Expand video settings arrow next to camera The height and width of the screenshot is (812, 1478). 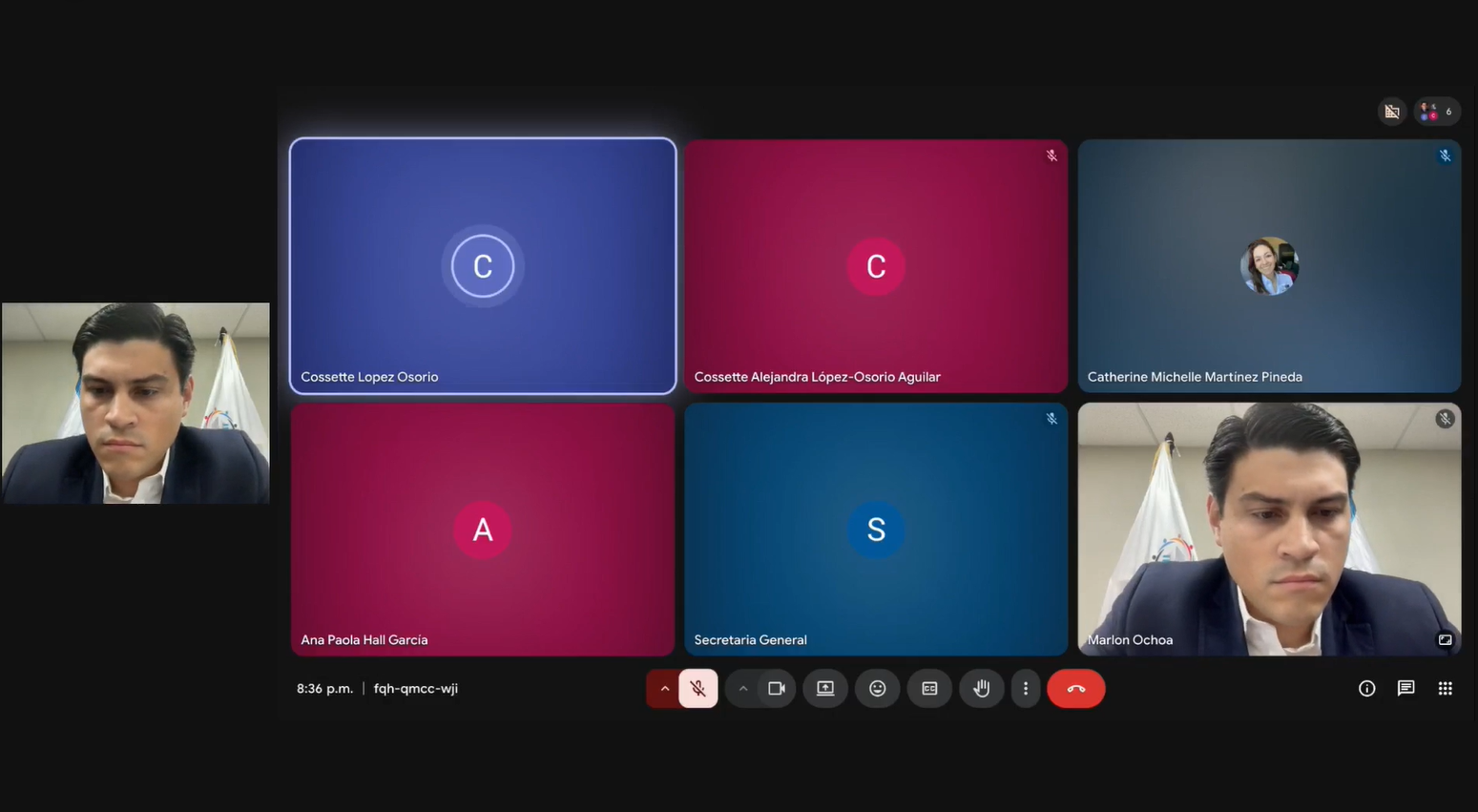click(x=742, y=689)
